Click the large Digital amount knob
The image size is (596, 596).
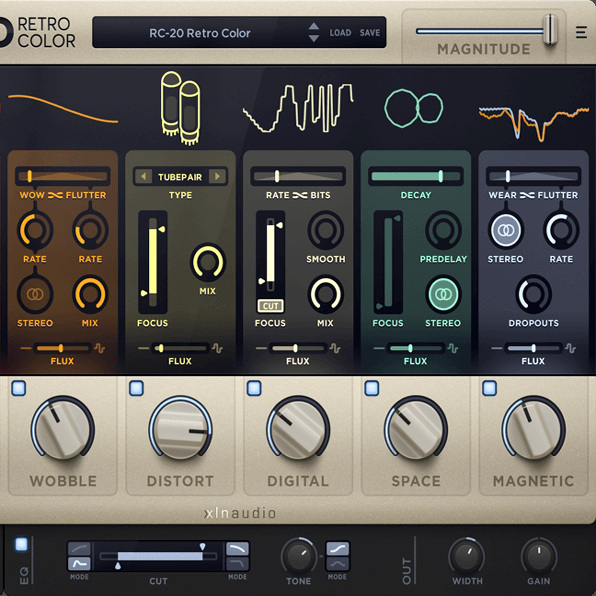[298, 429]
